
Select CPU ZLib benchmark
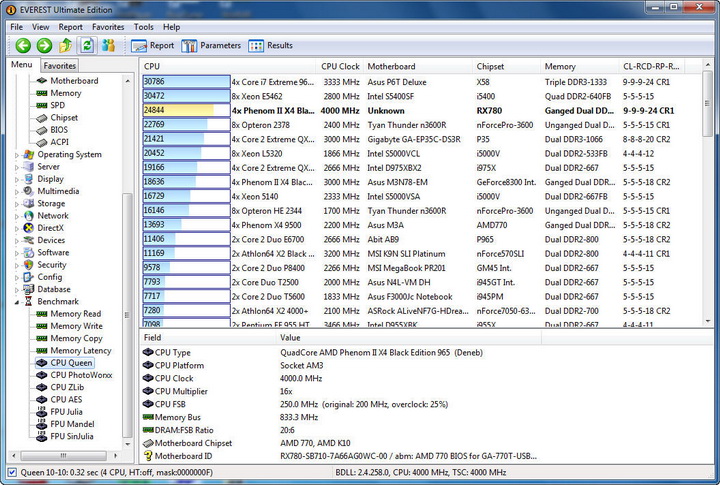pyautogui.click(x=68, y=387)
